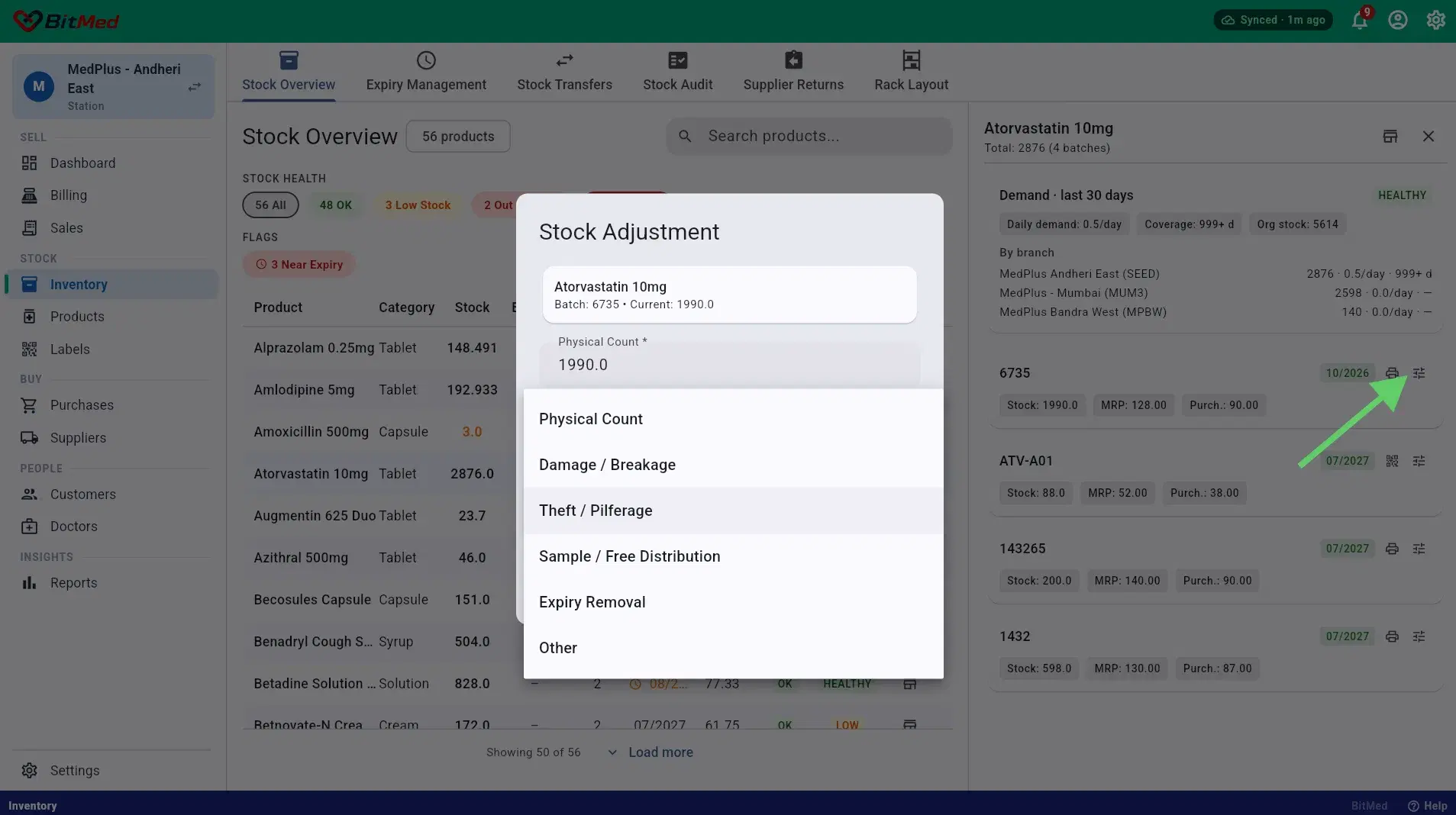The image size is (1456, 815).
Task: Go to the Supplier Returns tab
Action: coord(793,72)
